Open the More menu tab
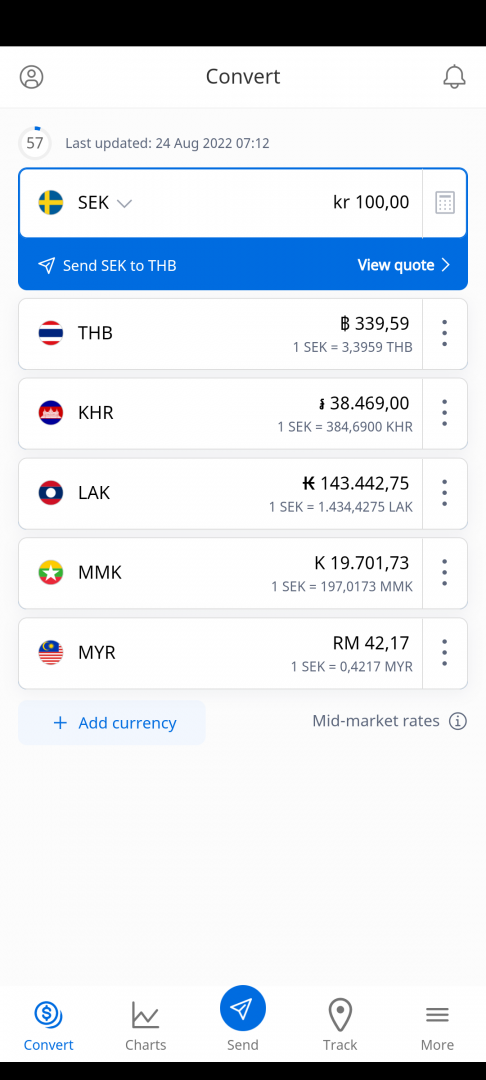This screenshot has width=486, height=1080. point(437,1026)
